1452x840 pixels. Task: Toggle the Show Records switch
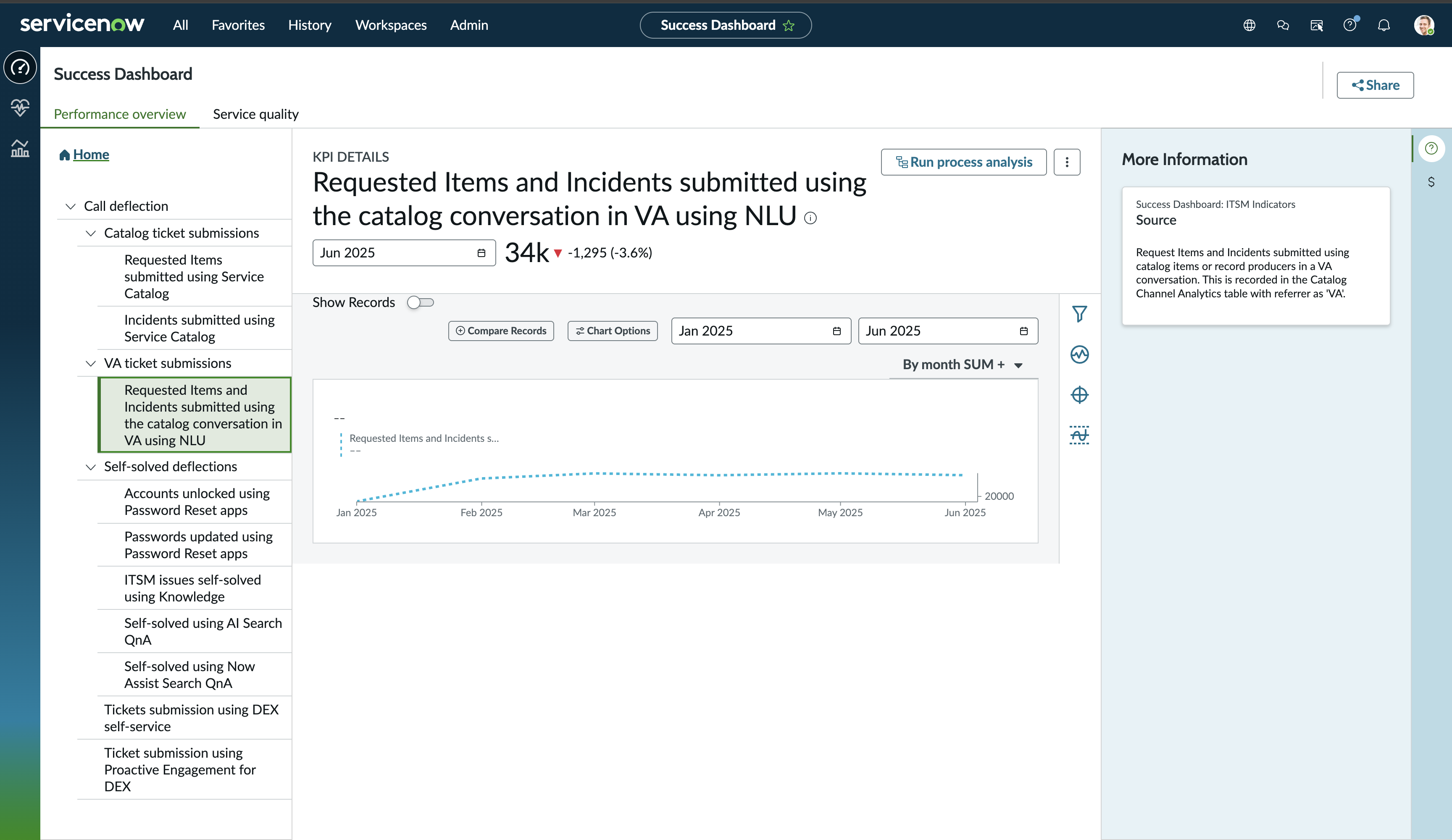(420, 302)
